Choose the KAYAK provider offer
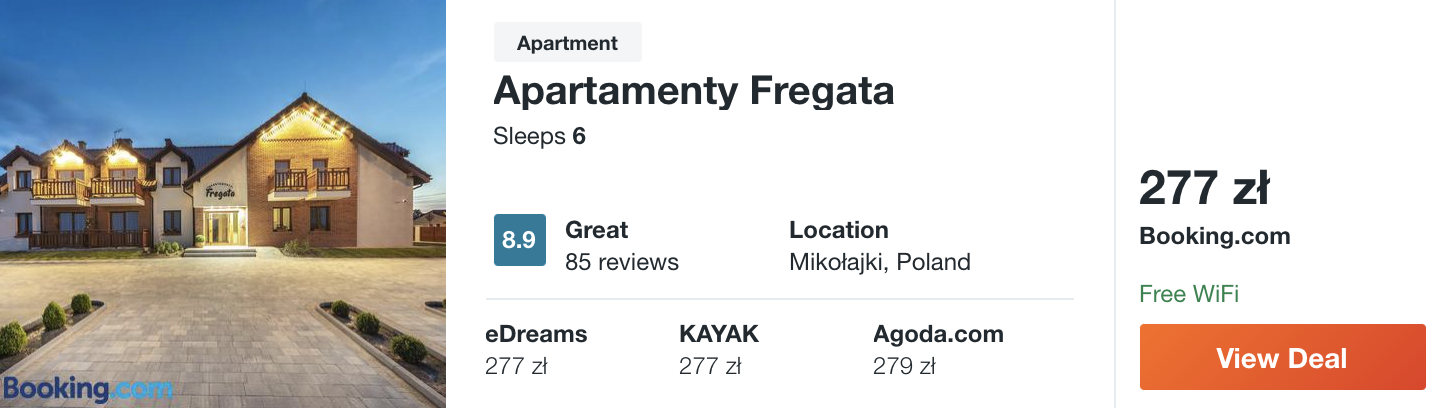This screenshot has width=1440, height=408. click(x=719, y=334)
